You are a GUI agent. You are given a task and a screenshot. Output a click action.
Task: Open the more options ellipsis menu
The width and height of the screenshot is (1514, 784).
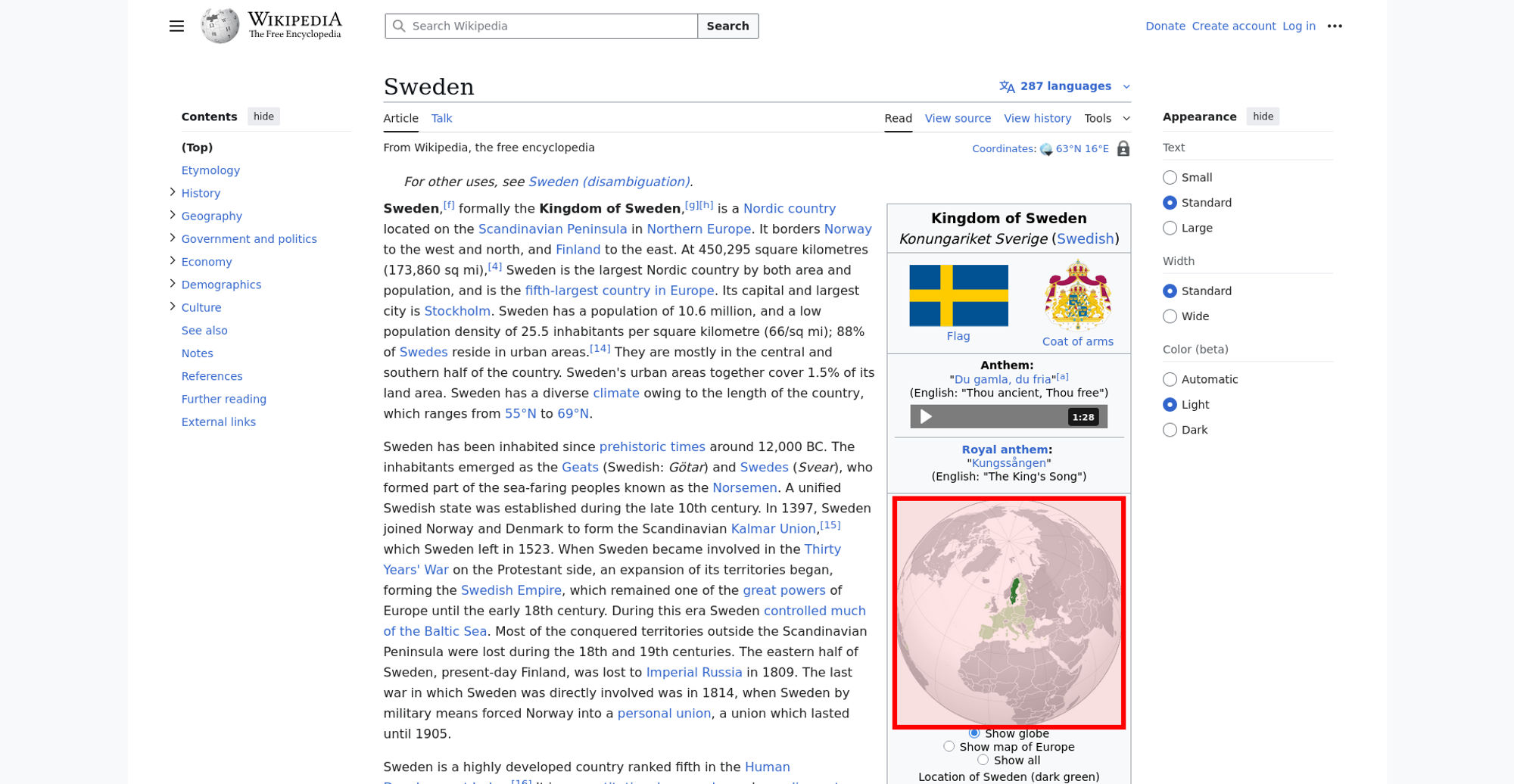pyautogui.click(x=1335, y=26)
